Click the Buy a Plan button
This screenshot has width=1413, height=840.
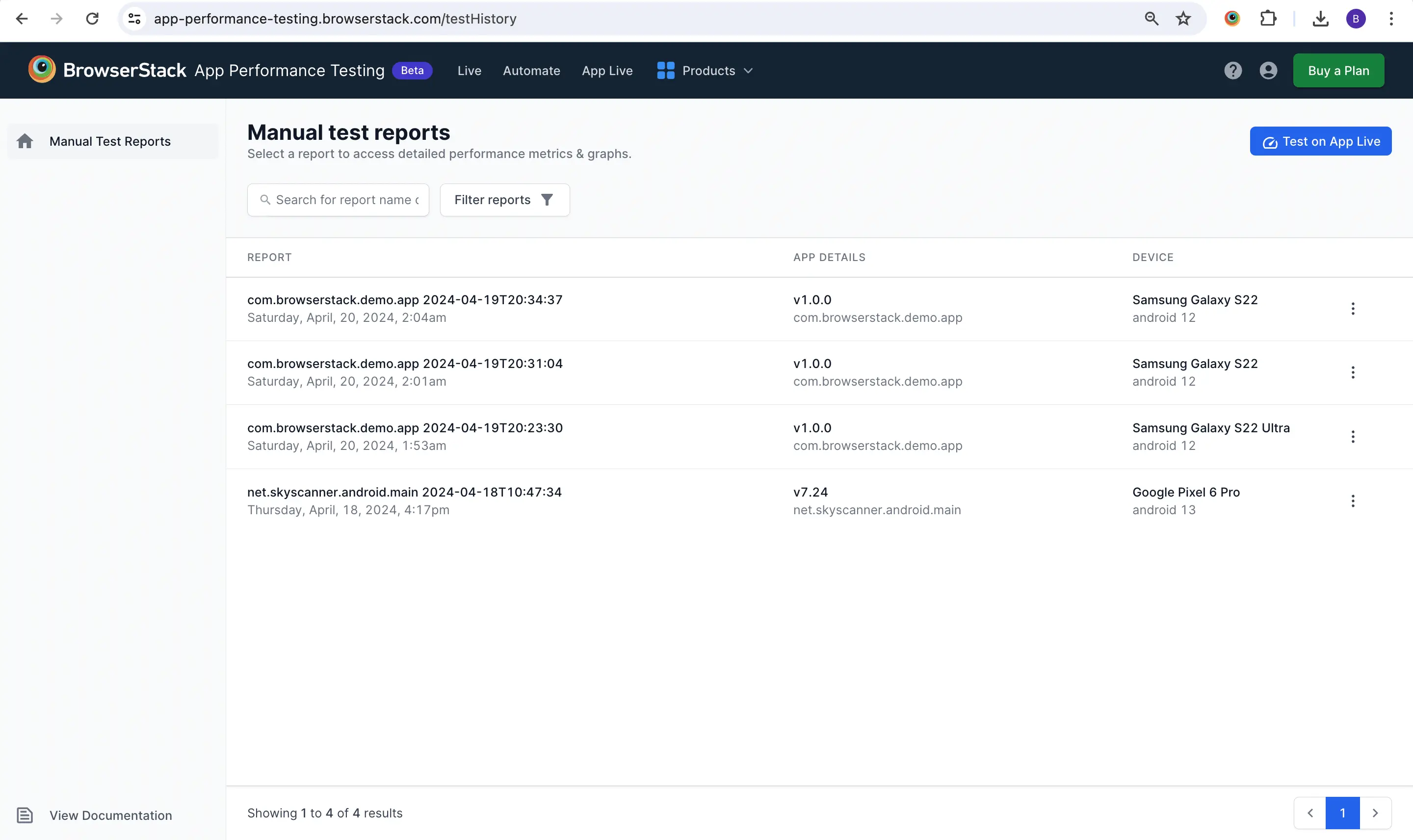[1338, 71]
